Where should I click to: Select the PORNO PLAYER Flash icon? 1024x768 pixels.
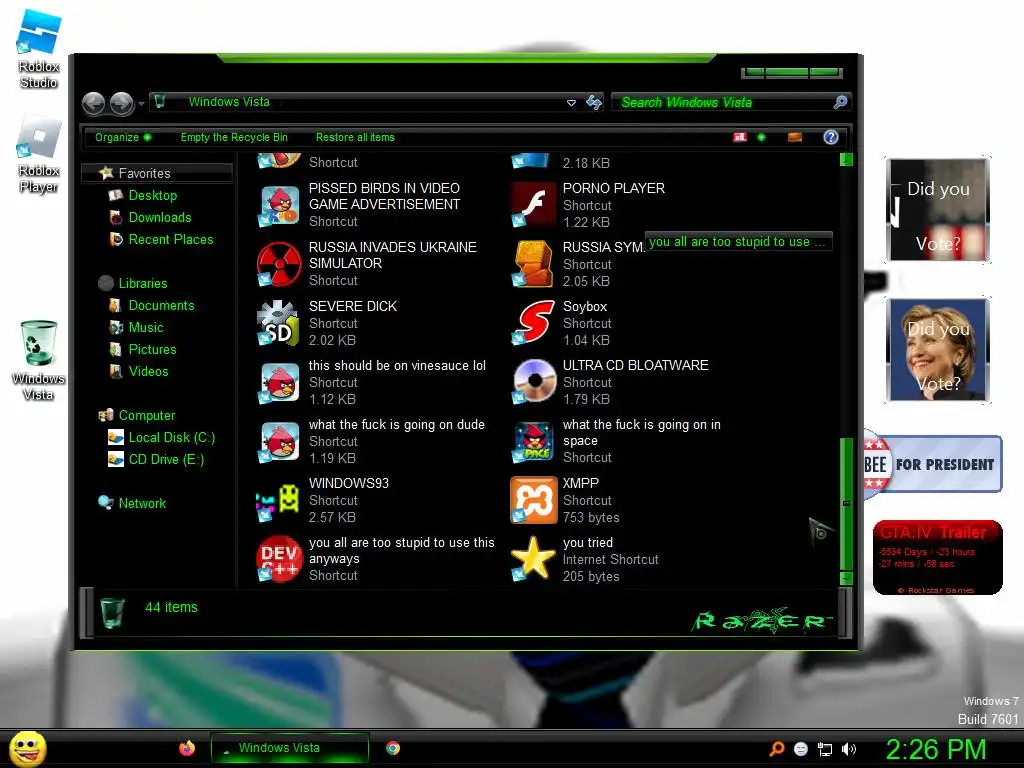(x=533, y=205)
